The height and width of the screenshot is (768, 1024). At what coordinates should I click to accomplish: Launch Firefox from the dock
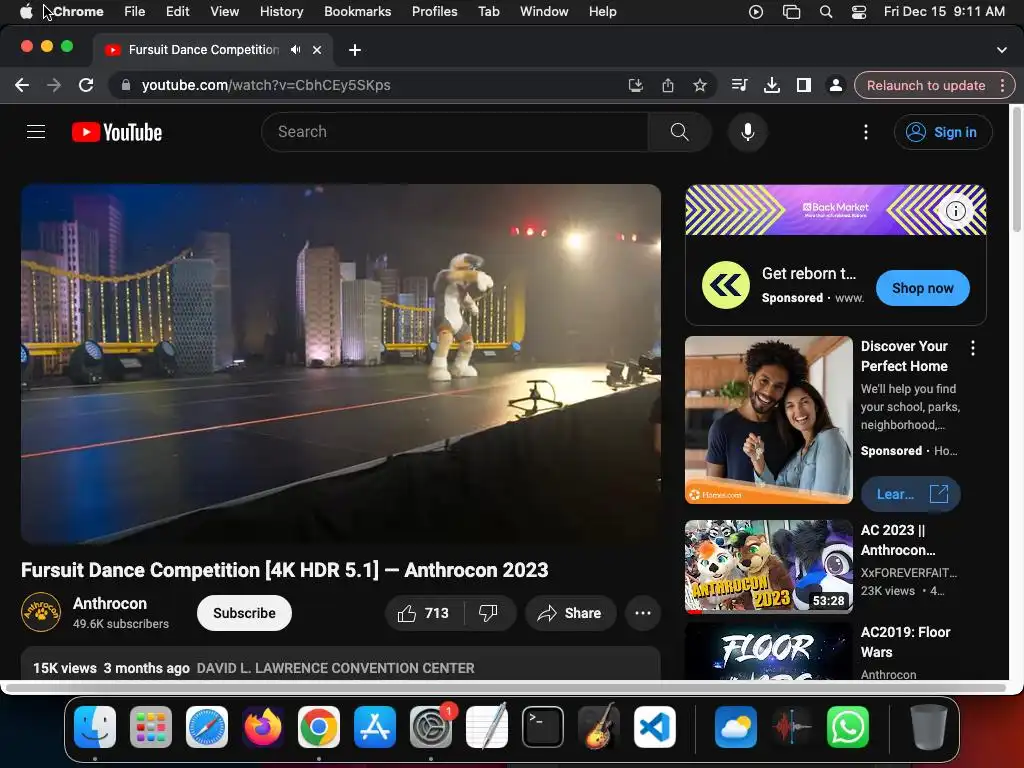coord(263,727)
